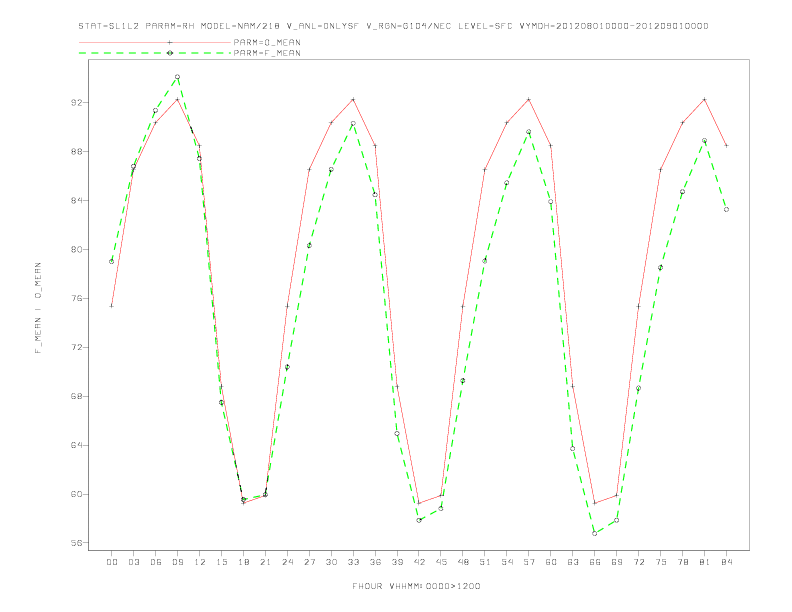Click the x-axis tick label 33
This screenshot has height=612, width=792.
click(353, 562)
